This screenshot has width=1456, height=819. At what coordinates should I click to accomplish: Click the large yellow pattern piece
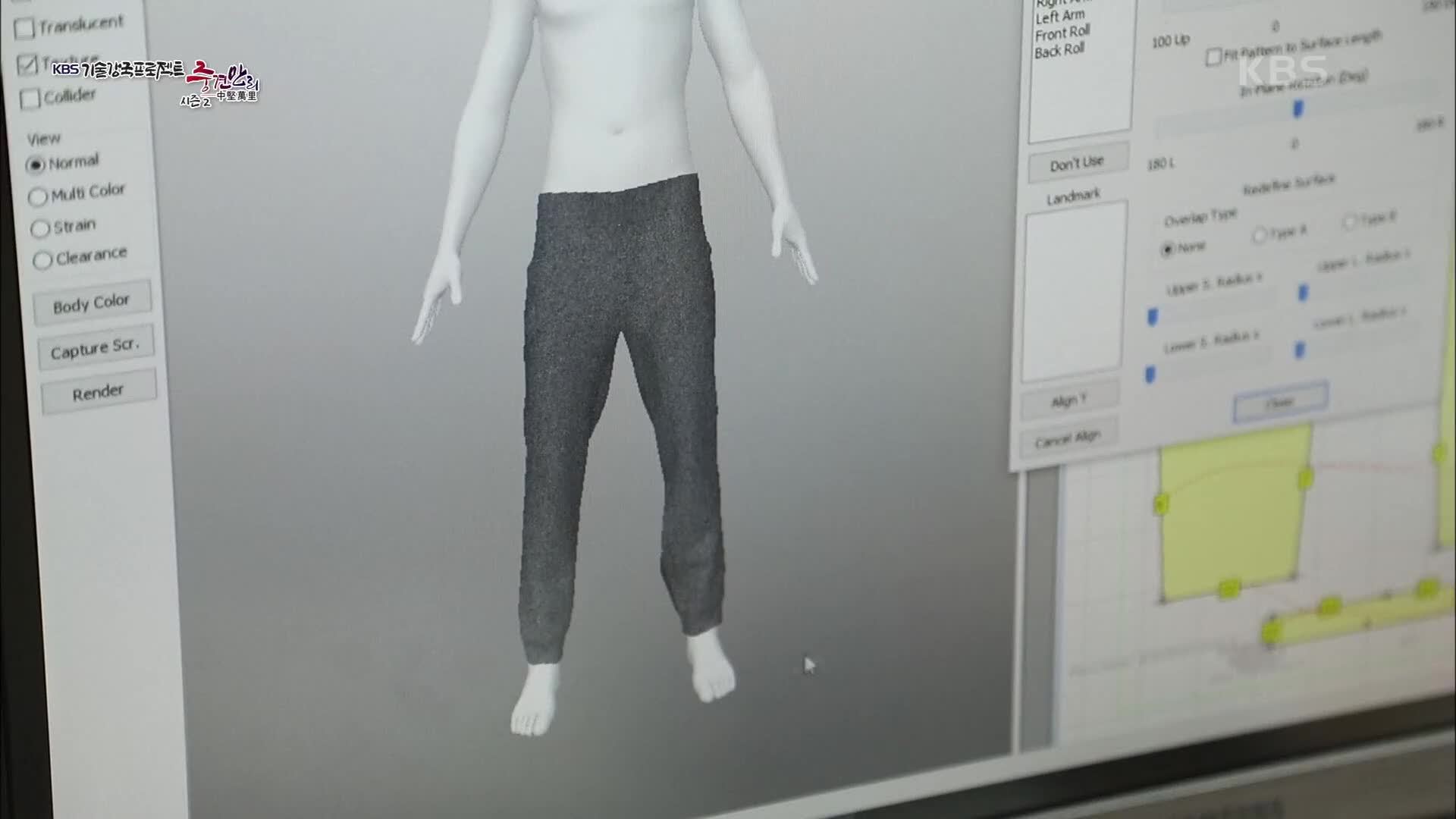[x=1232, y=516]
